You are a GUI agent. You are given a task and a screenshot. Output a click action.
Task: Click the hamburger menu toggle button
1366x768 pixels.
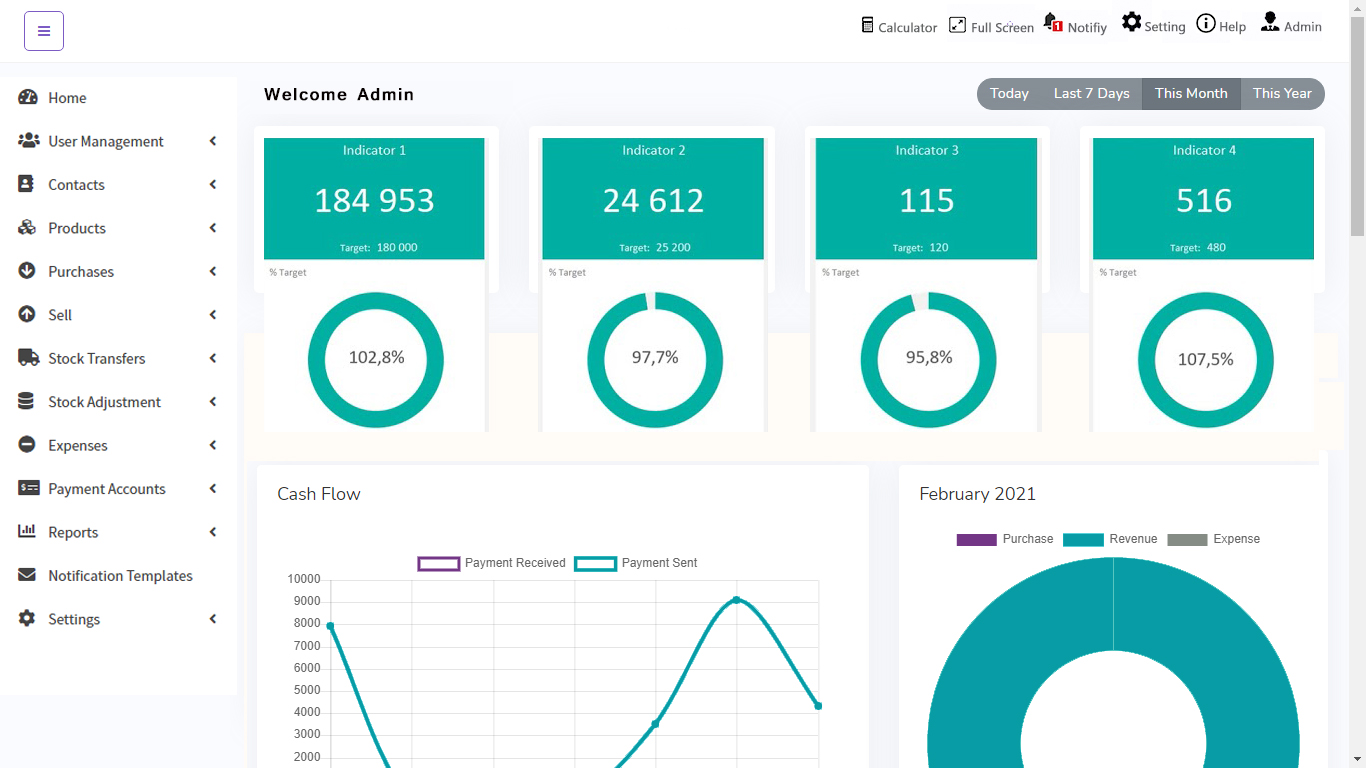pyautogui.click(x=44, y=31)
